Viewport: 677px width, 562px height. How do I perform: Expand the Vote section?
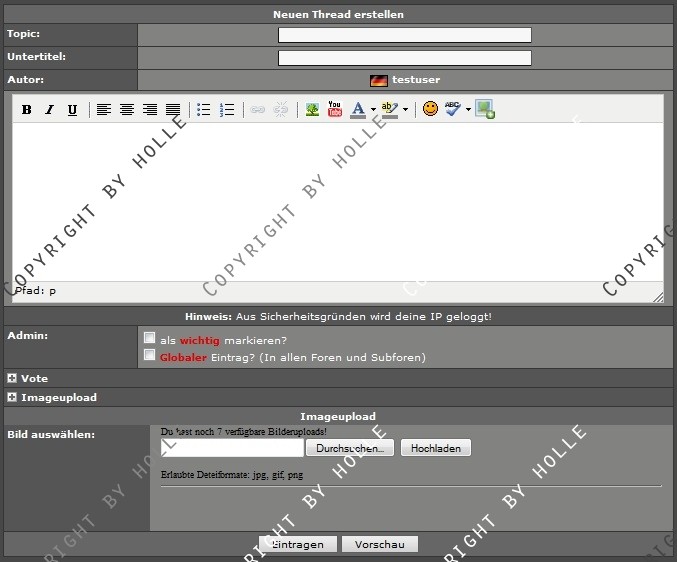click(12, 379)
